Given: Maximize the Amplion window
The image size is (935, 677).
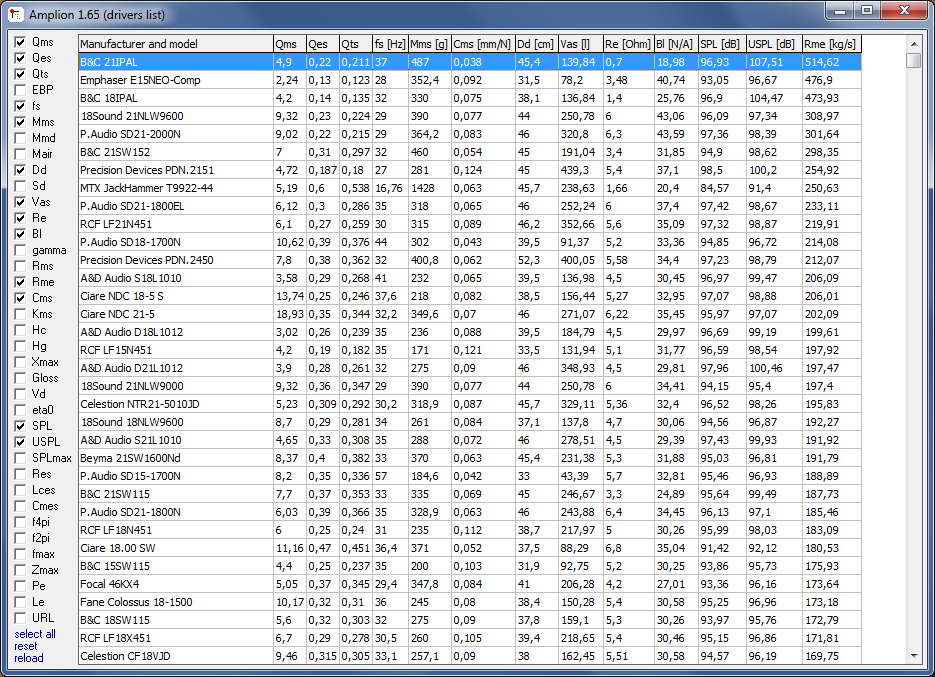Looking at the screenshot, I should (867, 10).
